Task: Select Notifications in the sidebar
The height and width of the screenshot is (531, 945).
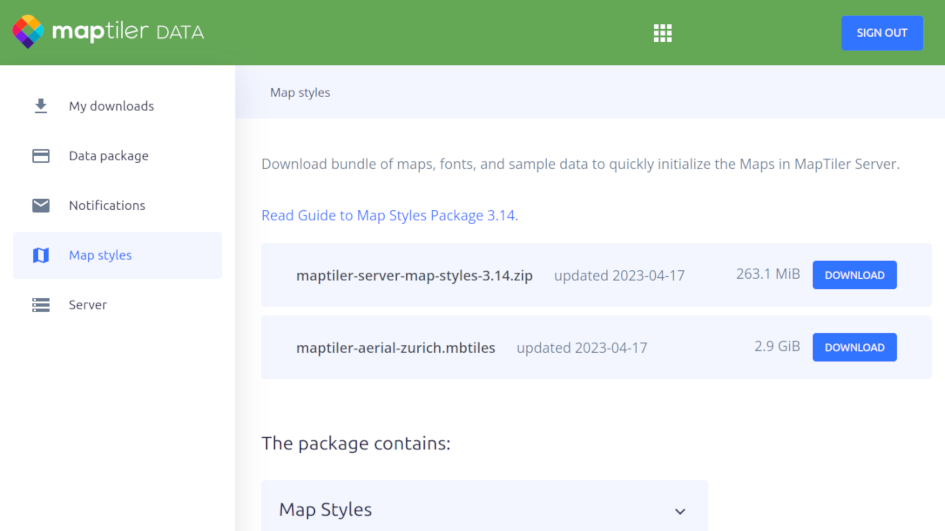Action: (107, 205)
